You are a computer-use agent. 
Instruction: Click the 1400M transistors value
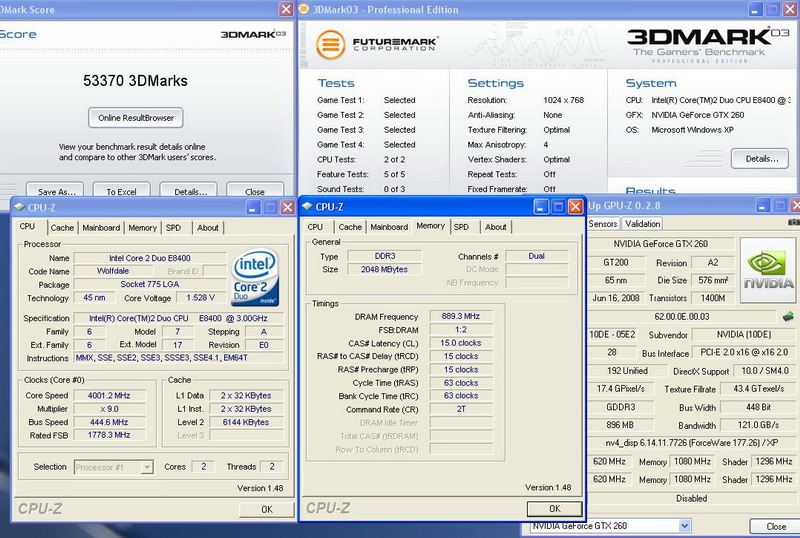[x=713, y=298]
